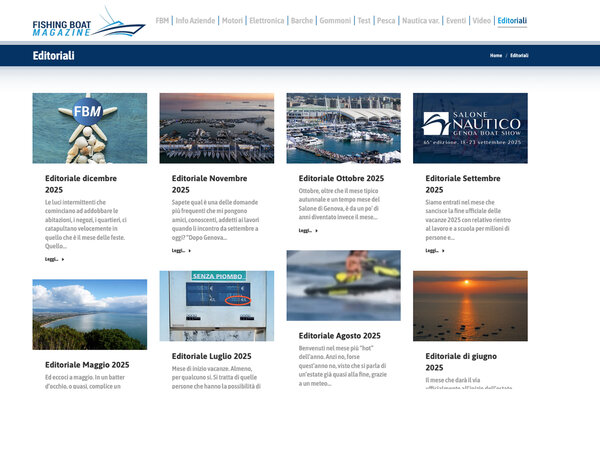Viewport: 600px width, 450px height.
Task: Select Motori in navigation bar
Action: [x=232, y=20]
